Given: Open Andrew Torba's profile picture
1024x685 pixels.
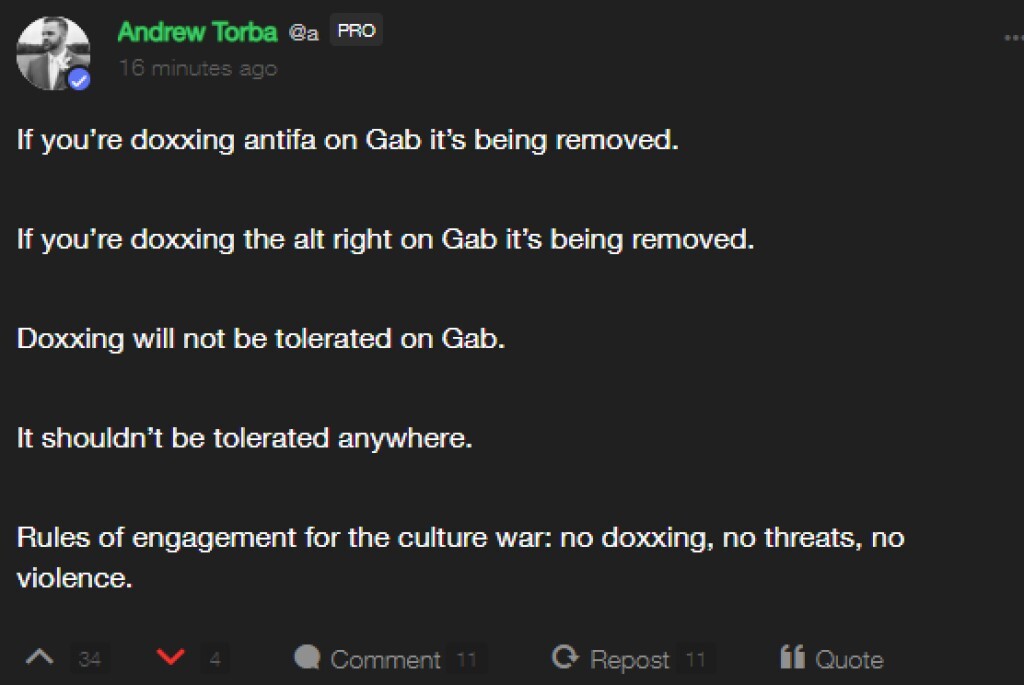Looking at the screenshot, I should (52, 52).
